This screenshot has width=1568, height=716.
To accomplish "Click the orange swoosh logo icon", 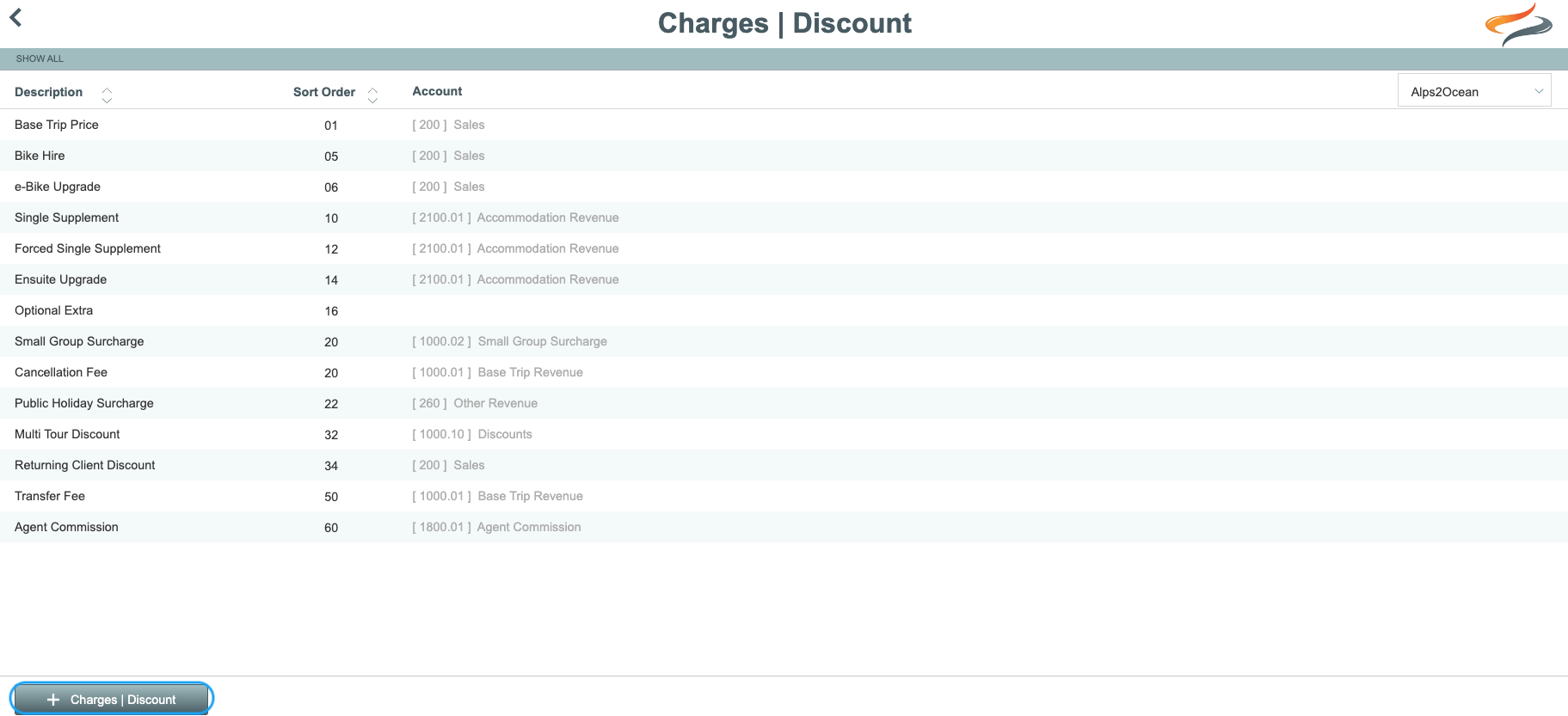I will [1518, 24].
